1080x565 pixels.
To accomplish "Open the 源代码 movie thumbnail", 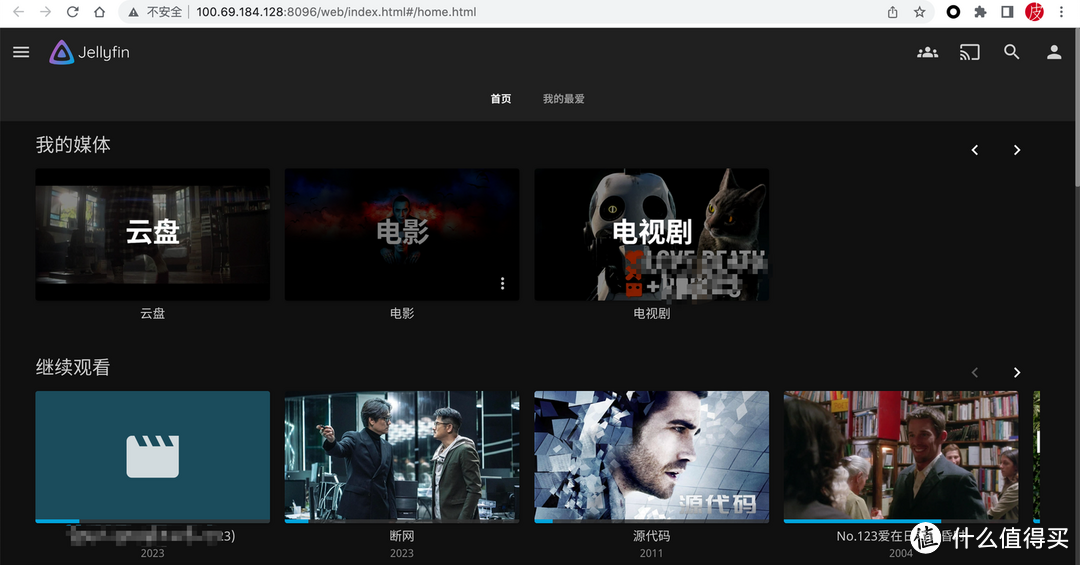I will coord(652,456).
